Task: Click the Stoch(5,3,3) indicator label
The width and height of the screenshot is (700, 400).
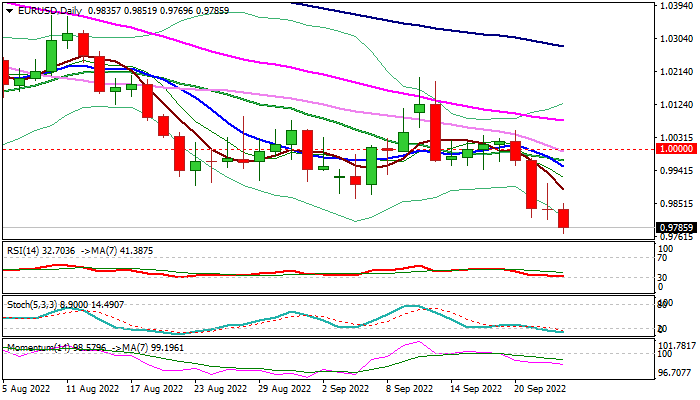Action: 35,302
